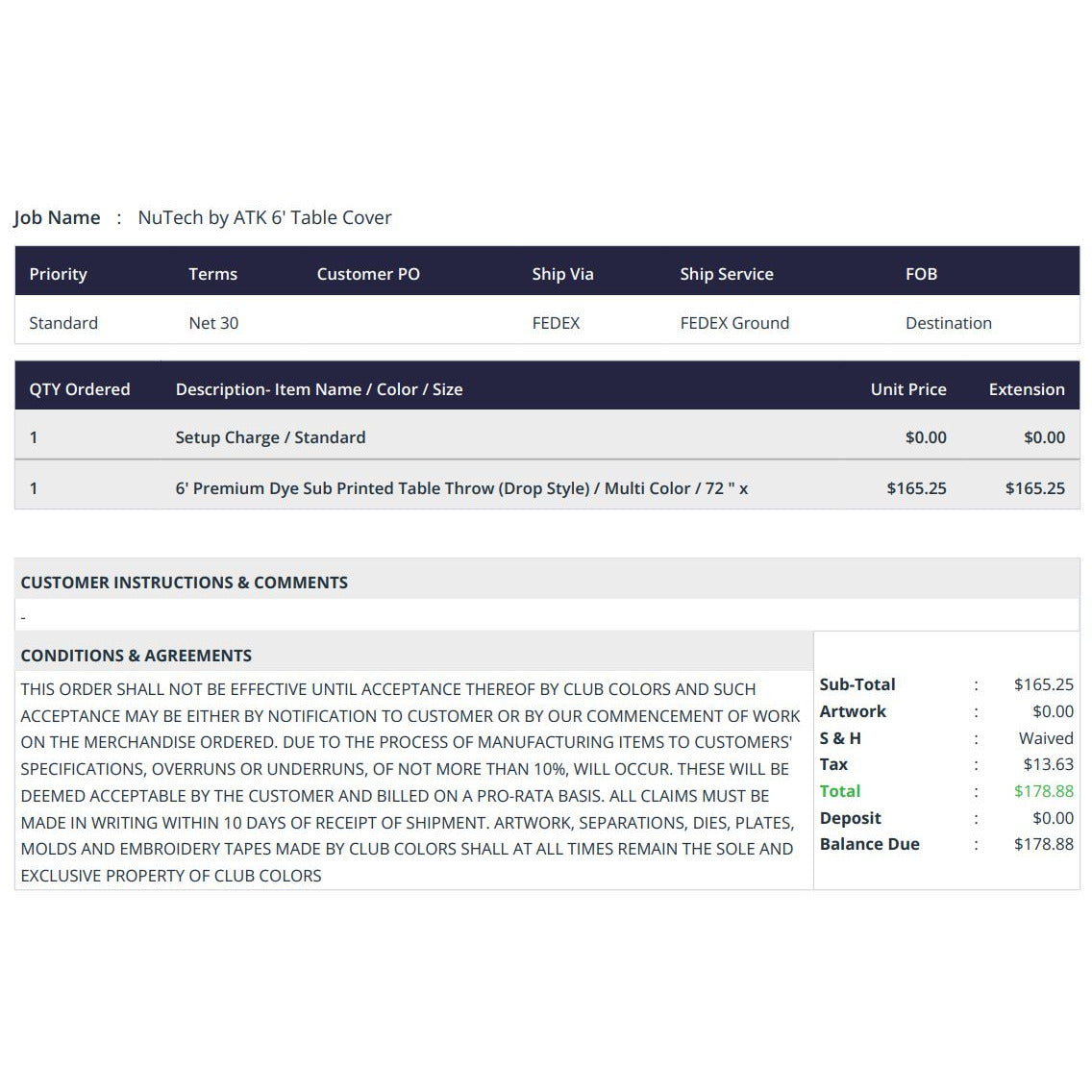Click the Ship Via column header
This screenshot has width=1092, height=1092.
click(562, 274)
